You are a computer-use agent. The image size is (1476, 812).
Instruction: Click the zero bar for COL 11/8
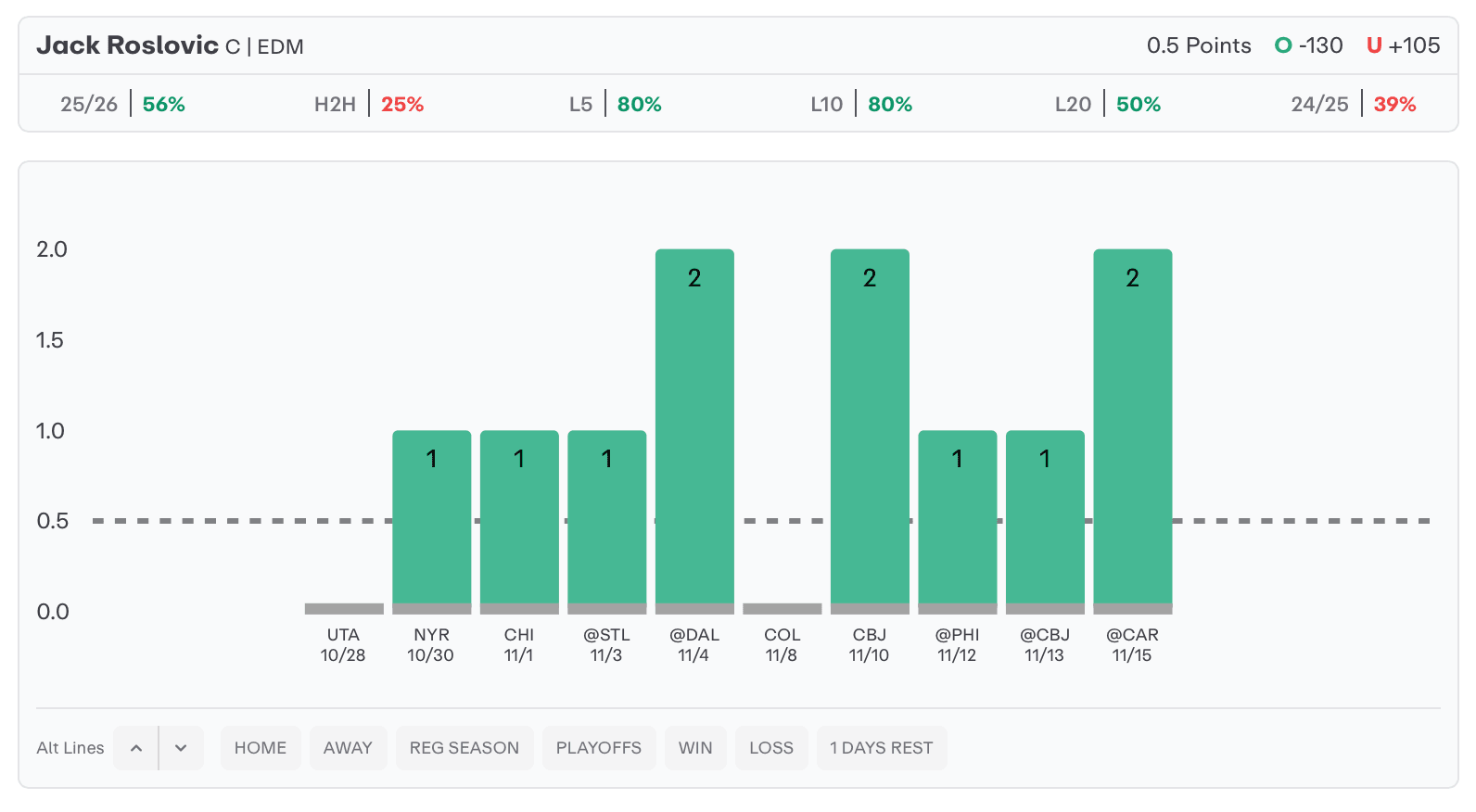(x=782, y=609)
